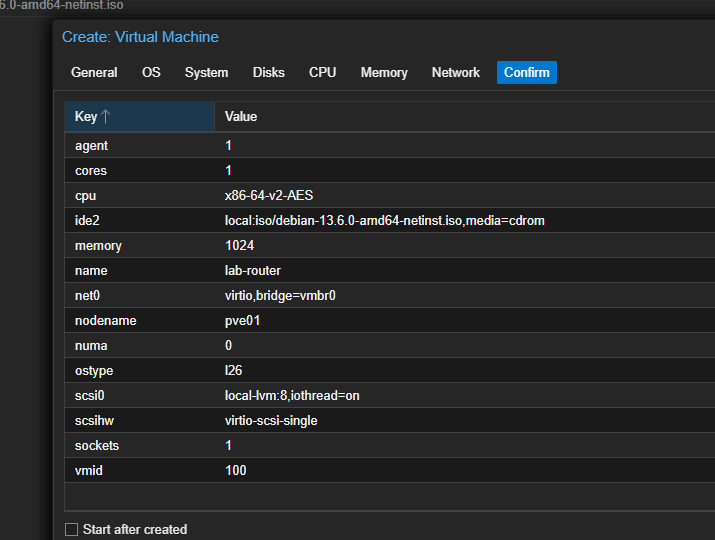Select the cores row key
Image resolution: width=715 pixels, height=540 pixels.
91,171
